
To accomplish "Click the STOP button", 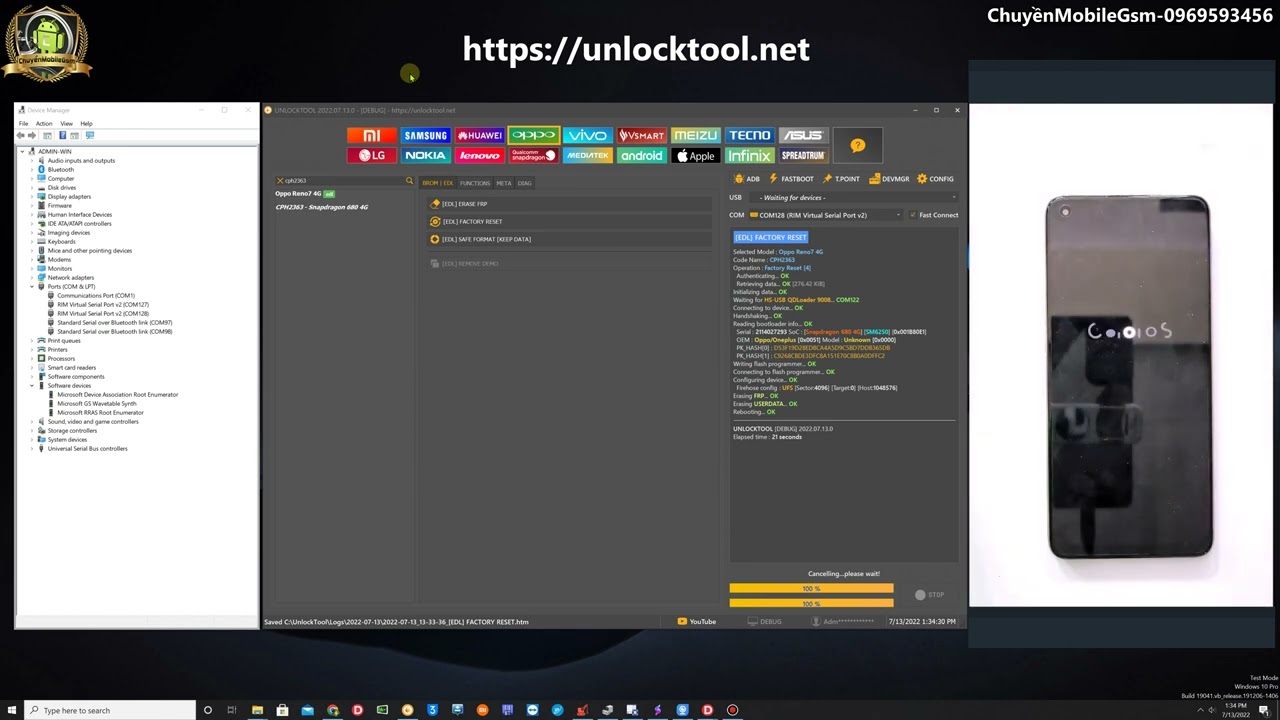I will pyautogui.click(x=930, y=595).
